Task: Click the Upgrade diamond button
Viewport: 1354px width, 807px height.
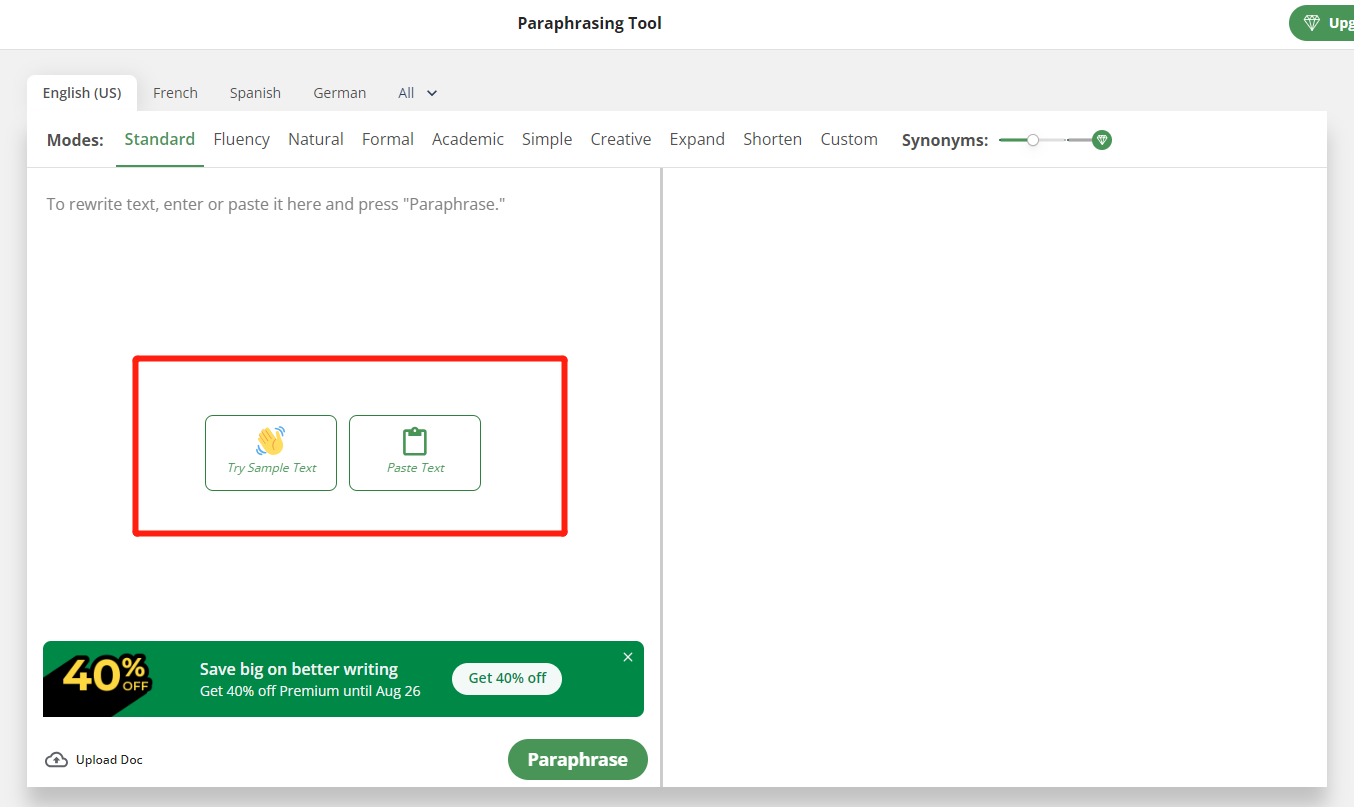Action: [x=1322, y=23]
